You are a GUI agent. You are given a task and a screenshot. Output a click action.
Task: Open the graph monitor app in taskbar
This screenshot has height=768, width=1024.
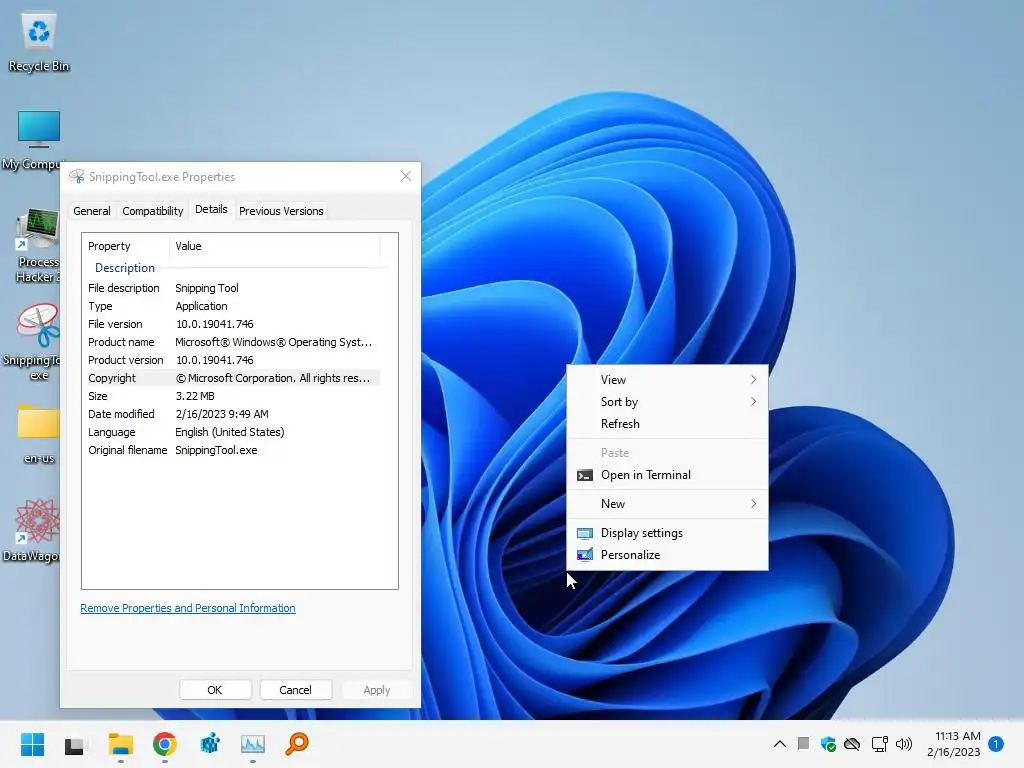click(253, 744)
